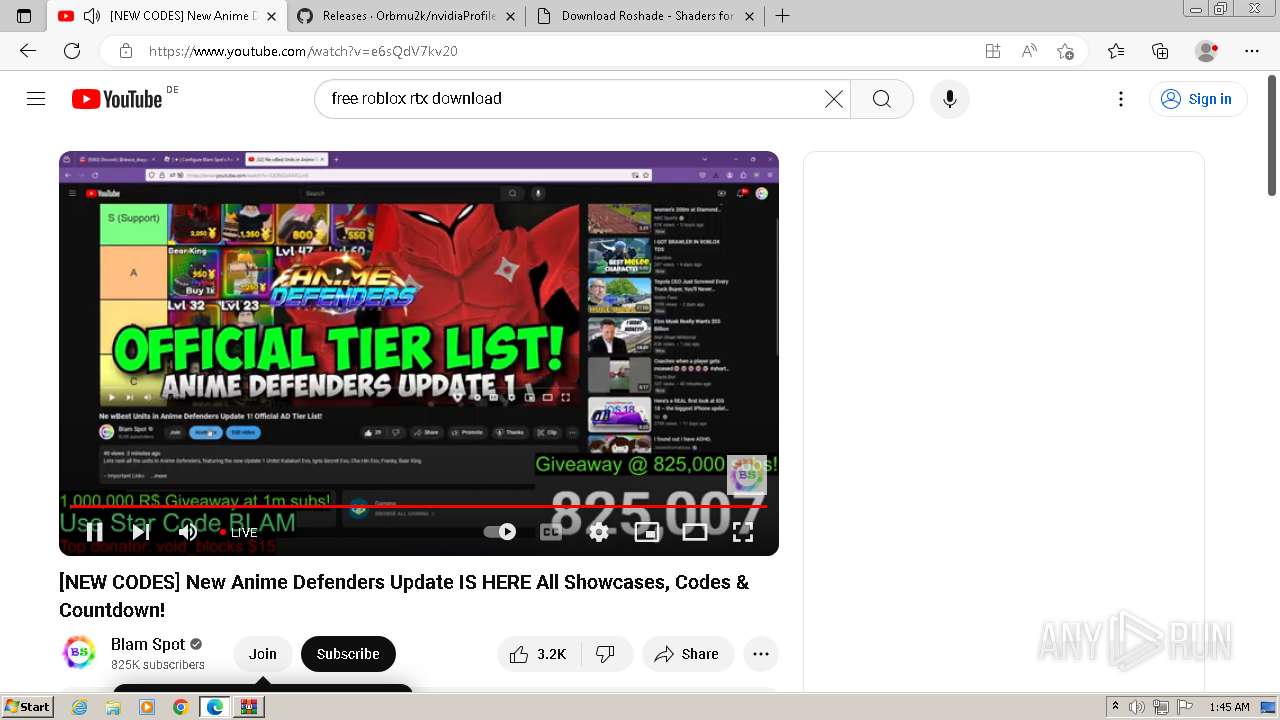This screenshot has height=720, width=1280.
Task: Open the browser profile avatar
Action: point(1207,51)
